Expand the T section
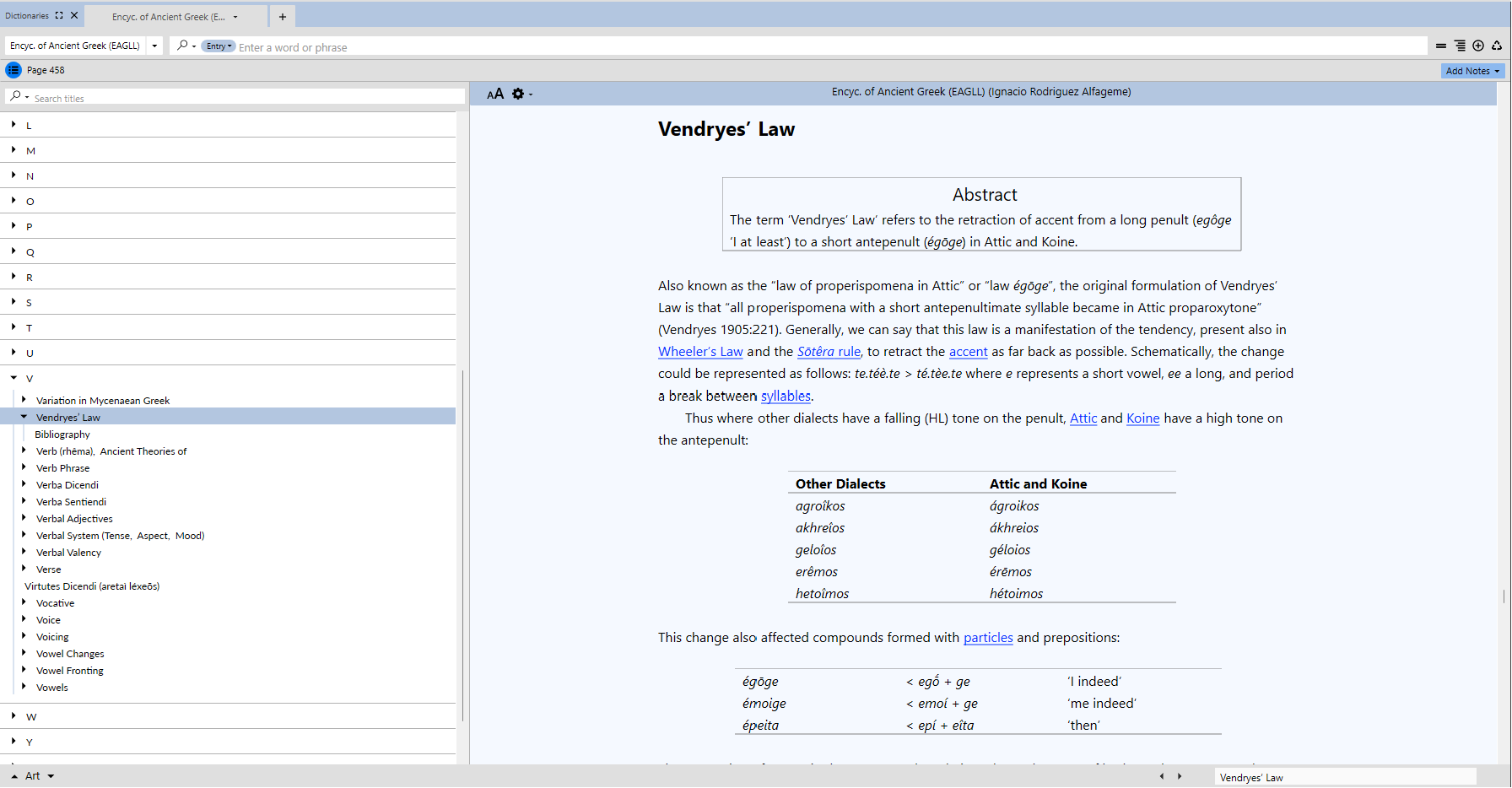 click(x=13, y=327)
